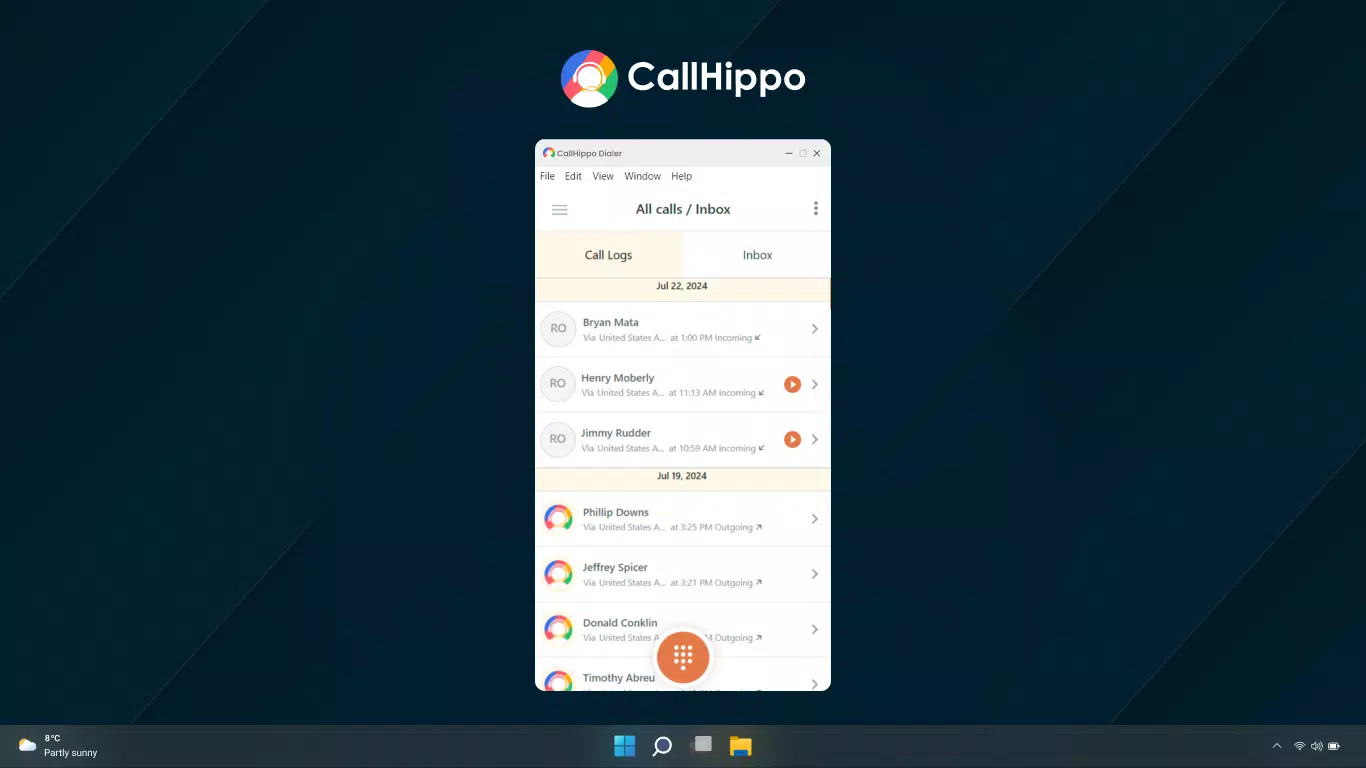Show hidden system tray icons
This screenshot has width=1366, height=768.
pos(1276,746)
